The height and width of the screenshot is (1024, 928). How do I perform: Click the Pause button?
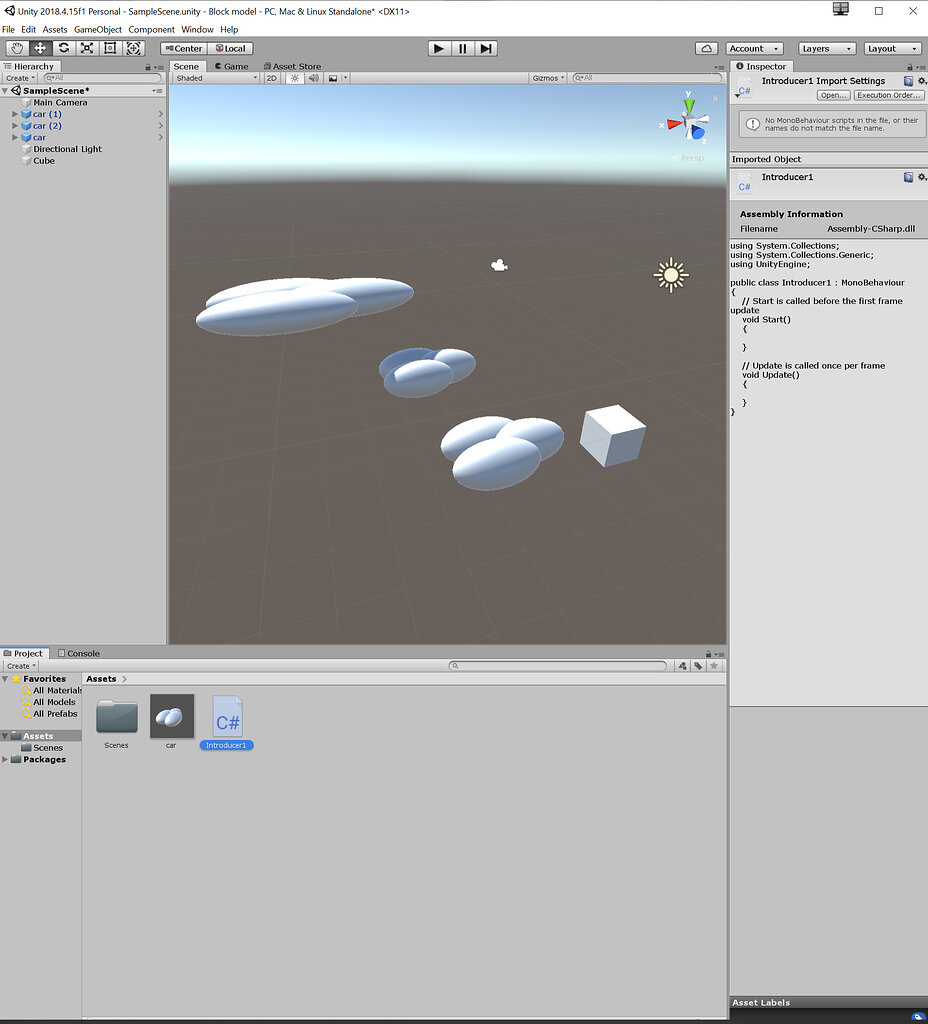pos(462,48)
